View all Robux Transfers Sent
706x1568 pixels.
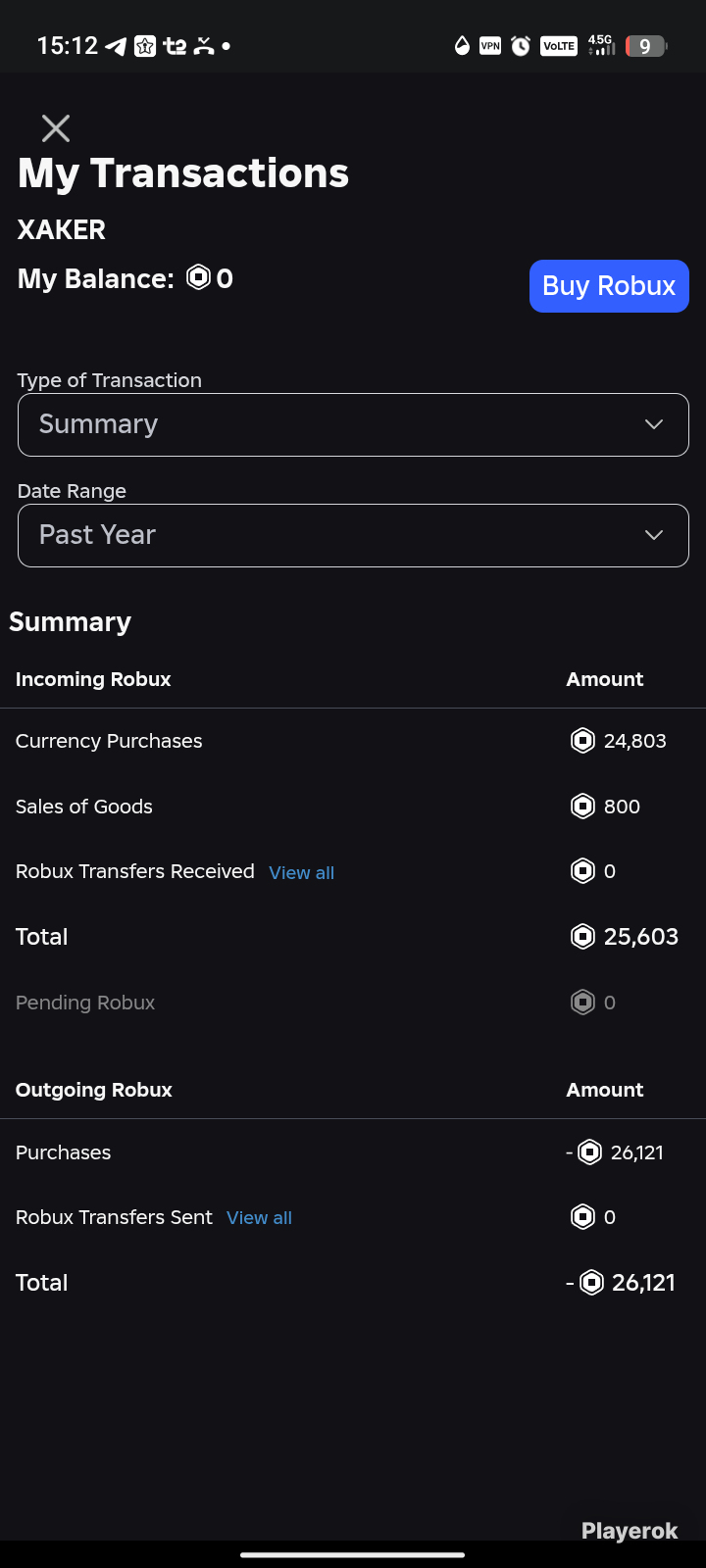coord(260,1218)
